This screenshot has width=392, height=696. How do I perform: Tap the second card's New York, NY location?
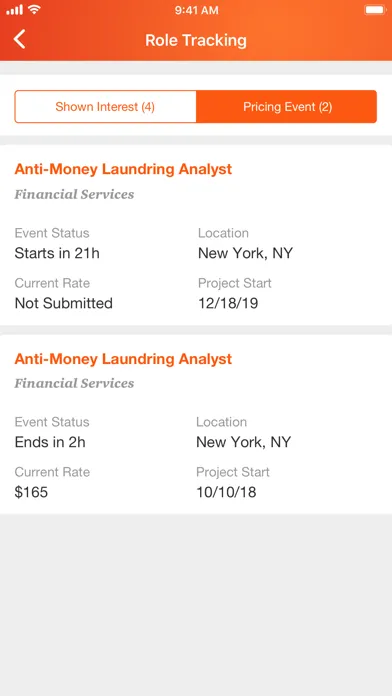coord(244,442)
